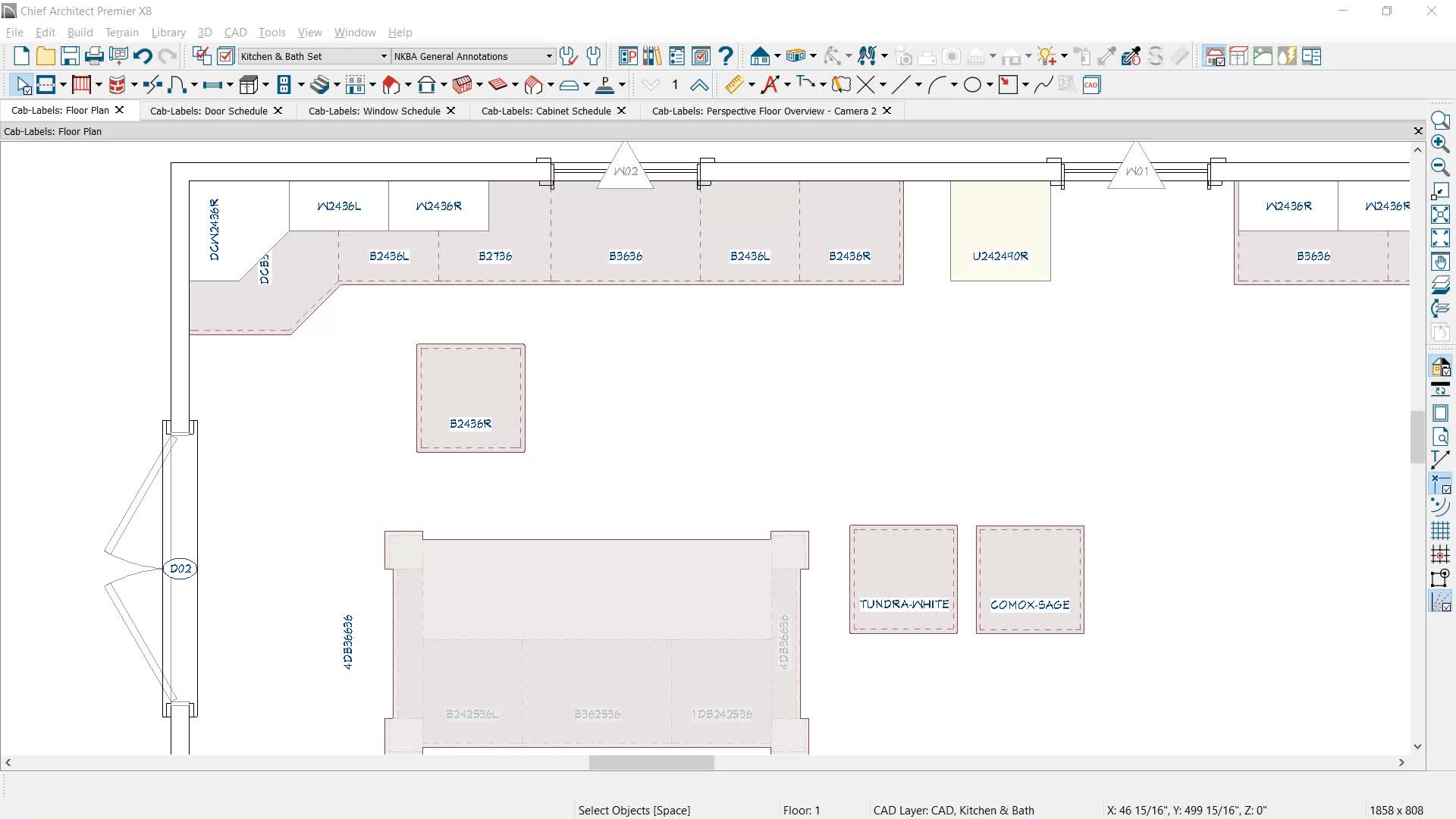
Task: Open the Door tool
Action: click(177, 85)
